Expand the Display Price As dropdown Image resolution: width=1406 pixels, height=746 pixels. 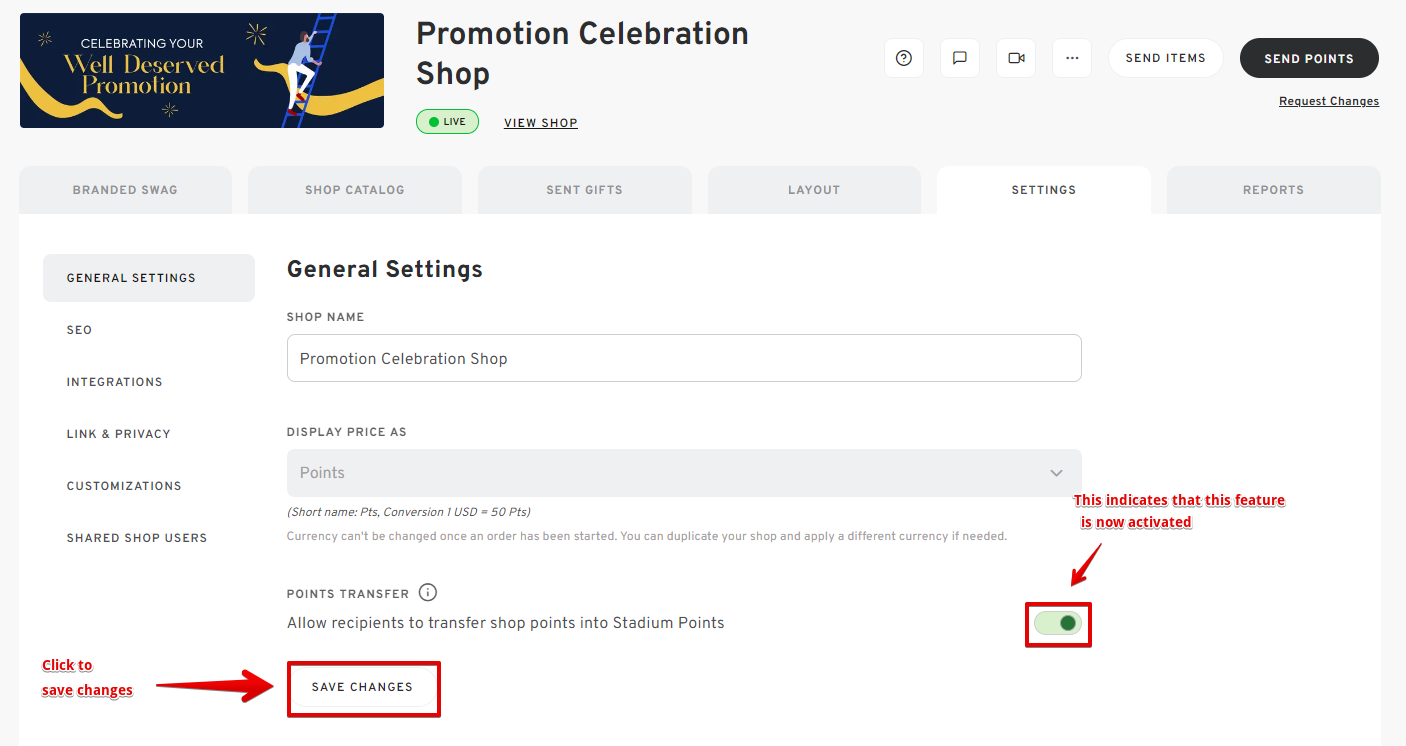point(684,473)
